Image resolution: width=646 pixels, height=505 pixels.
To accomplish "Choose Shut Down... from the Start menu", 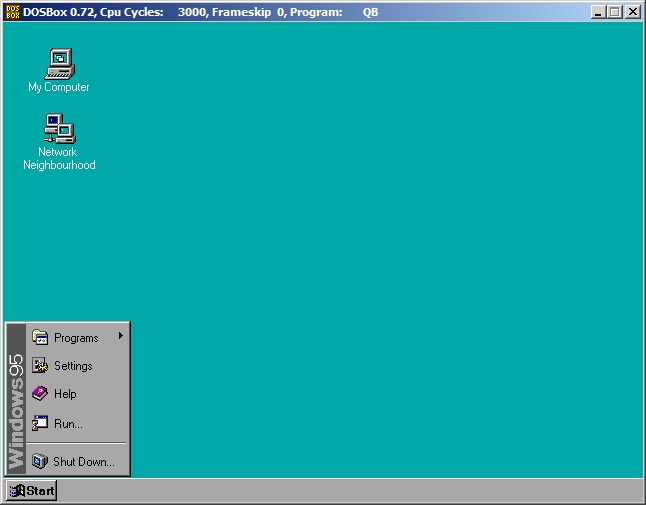I will [77, 461].
